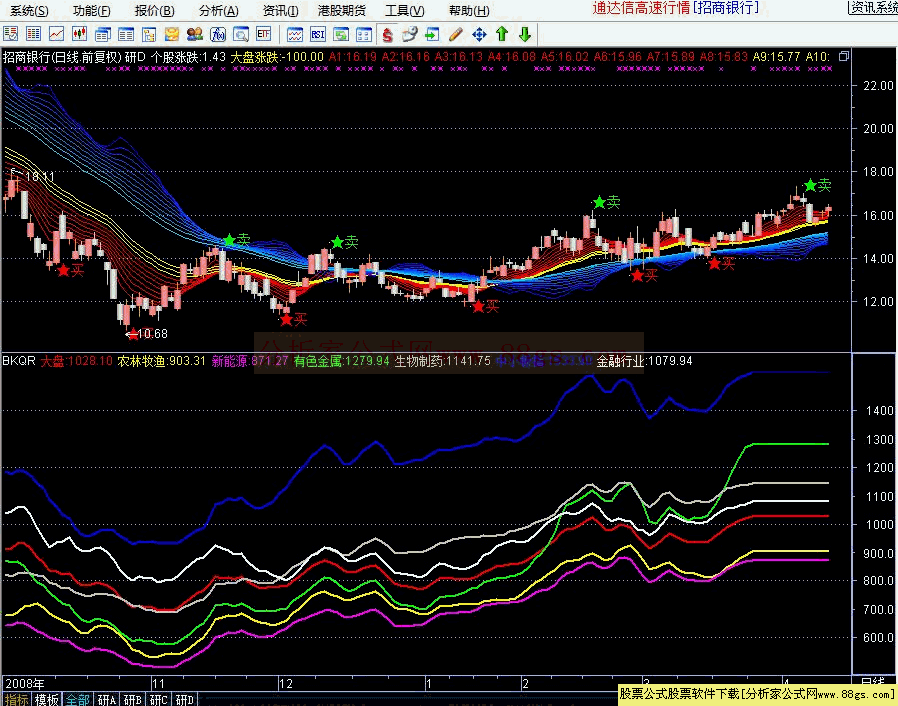This screenshot has width=898, height=706.
Task: Open the 港股期货 menu
Action: click(x=342, y=10)
